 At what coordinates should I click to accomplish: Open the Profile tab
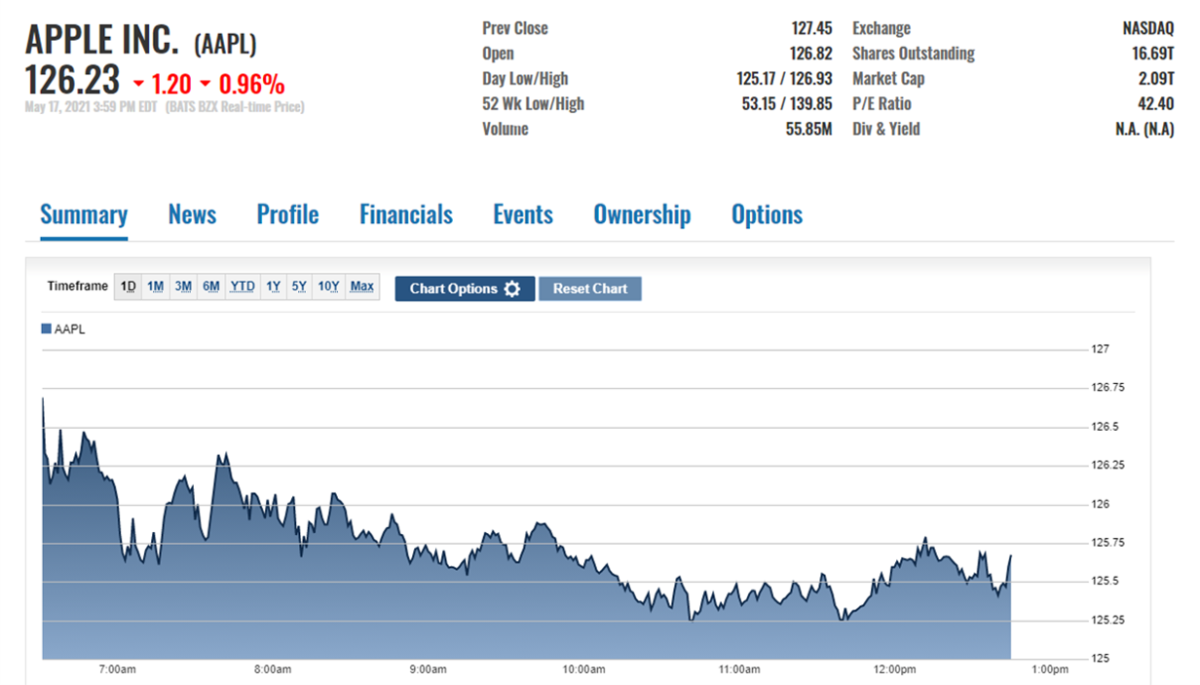288,215
